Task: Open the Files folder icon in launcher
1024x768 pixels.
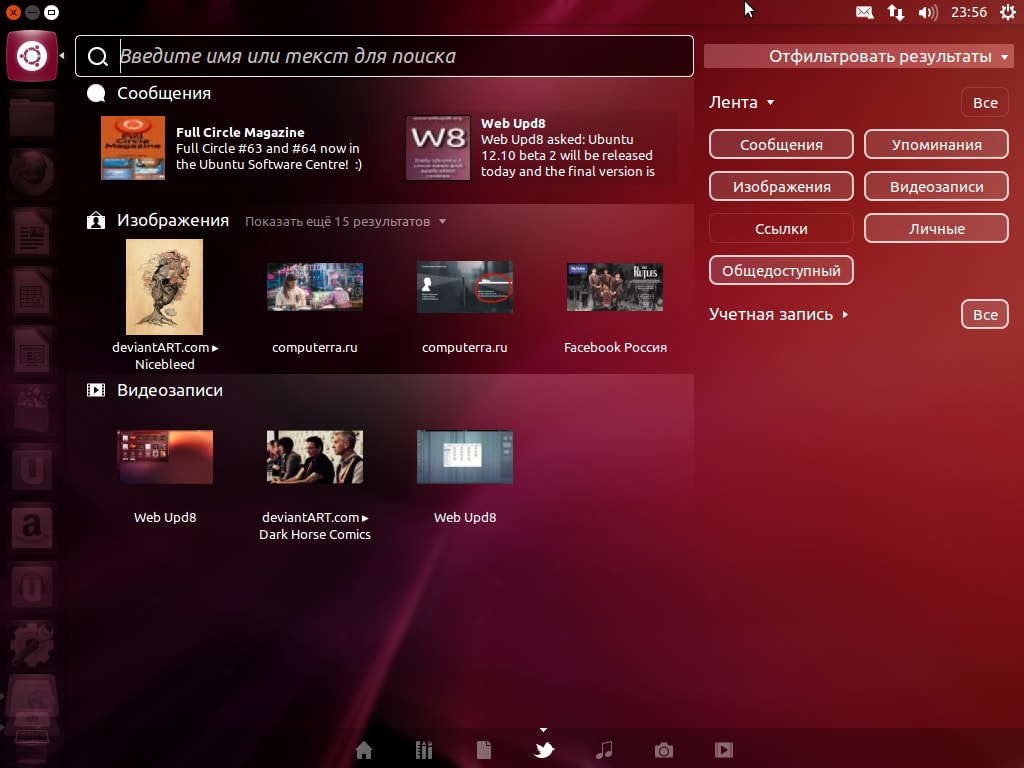Action: coord(32,116)
